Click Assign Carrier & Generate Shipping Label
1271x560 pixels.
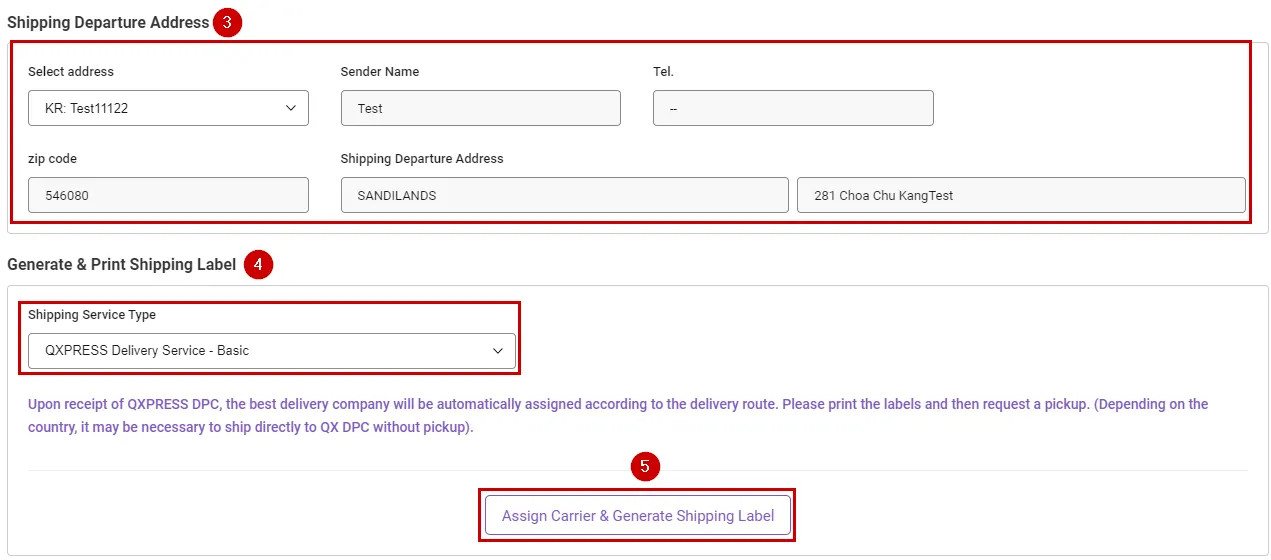click(x=638, y=516)
